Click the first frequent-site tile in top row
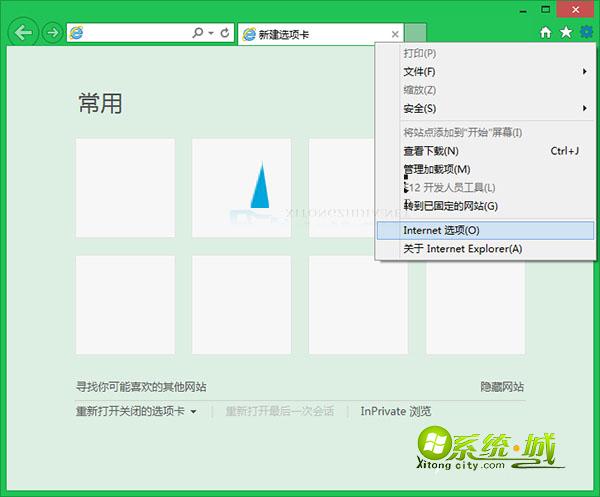Screen dimensions: 600x497 [126, 188]
